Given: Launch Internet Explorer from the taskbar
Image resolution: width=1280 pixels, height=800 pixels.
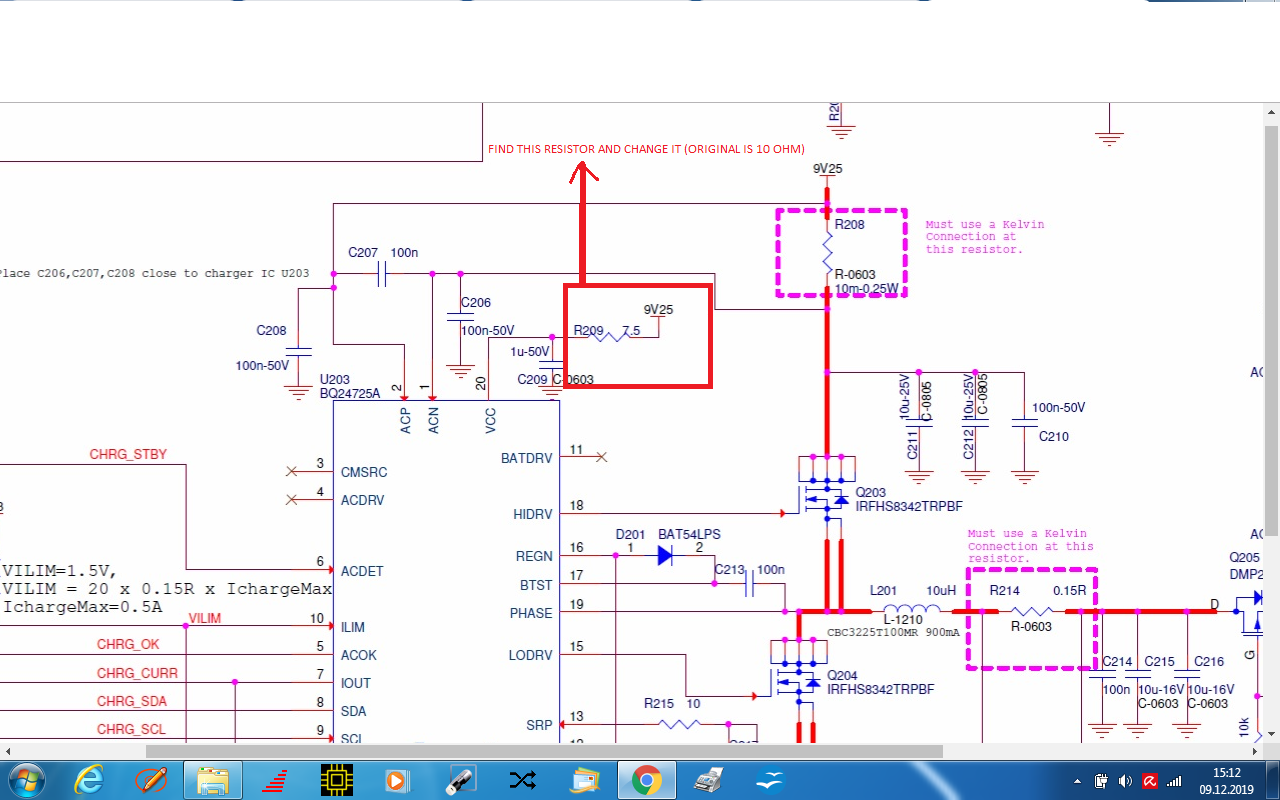Looking at the screenshot, I should (x=89, y=779).
